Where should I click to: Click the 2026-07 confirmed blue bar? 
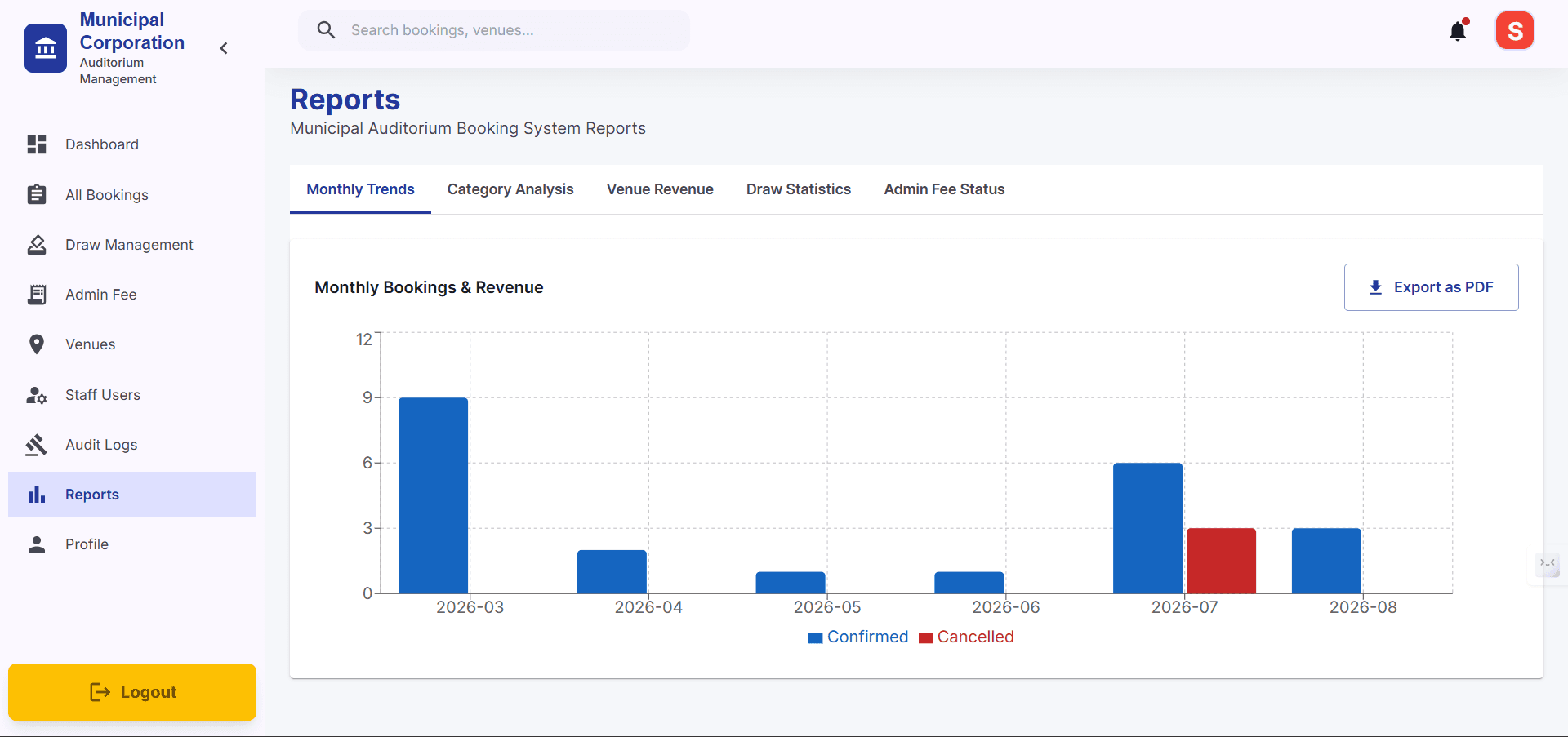pyautogui.click(x=1147, y=528)
